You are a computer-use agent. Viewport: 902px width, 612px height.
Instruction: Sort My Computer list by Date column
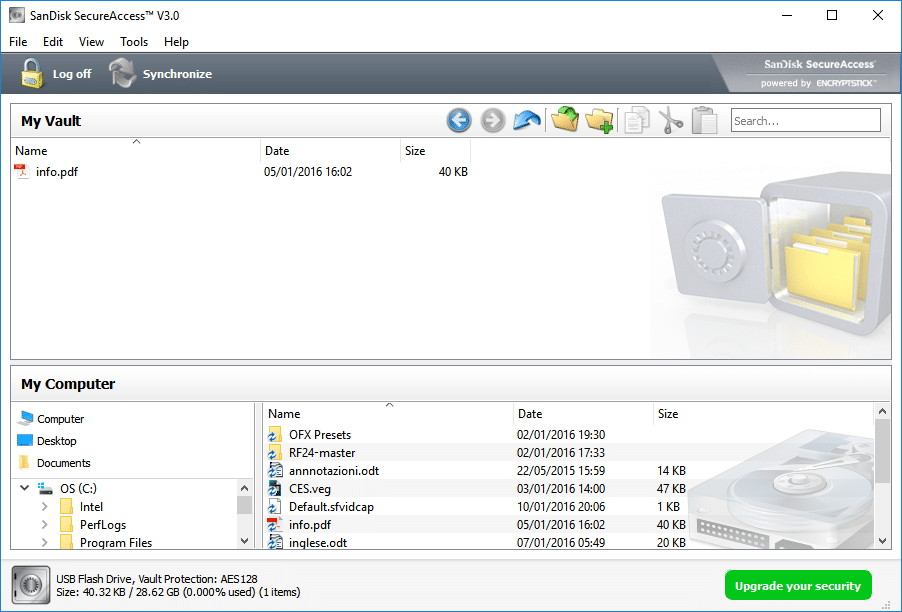[x=583, y=414]
